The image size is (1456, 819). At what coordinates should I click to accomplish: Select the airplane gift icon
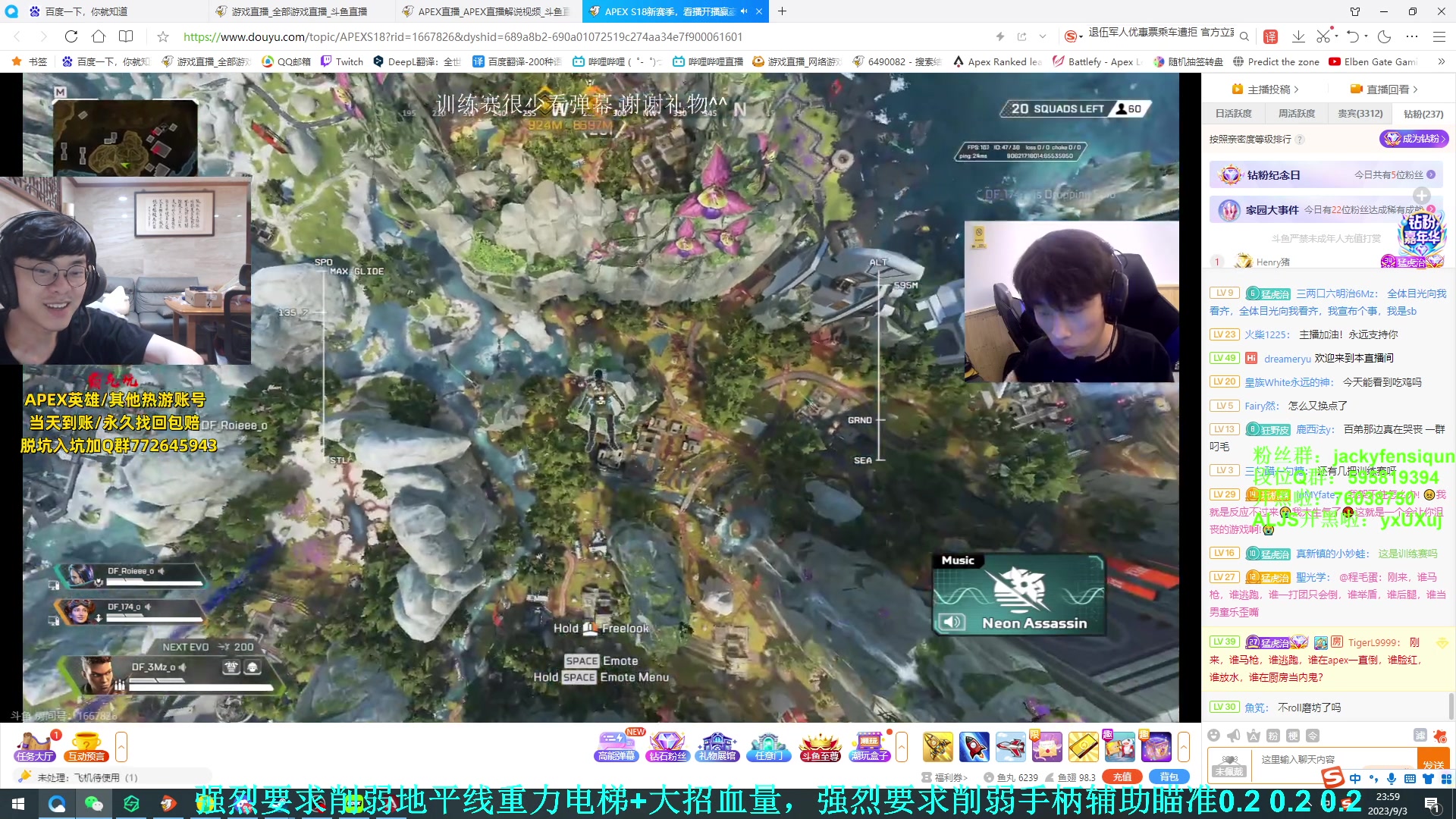click(x=1010, y=747)
